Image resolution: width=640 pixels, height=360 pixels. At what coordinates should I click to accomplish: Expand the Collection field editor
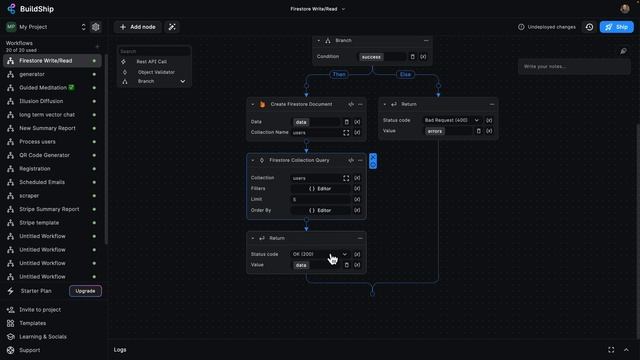346,178
